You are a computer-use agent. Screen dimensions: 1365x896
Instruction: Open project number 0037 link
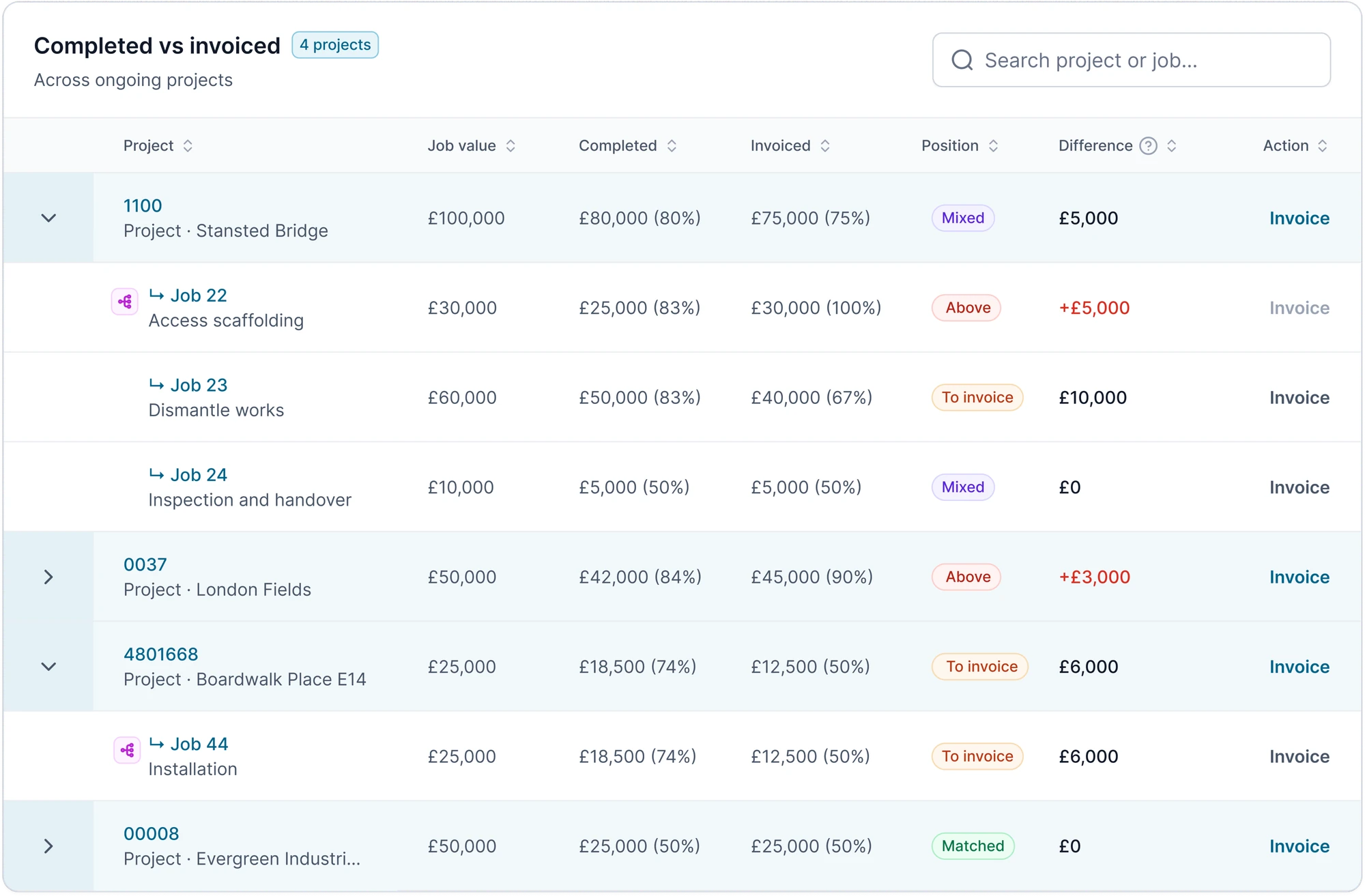(x=145, y=564)
